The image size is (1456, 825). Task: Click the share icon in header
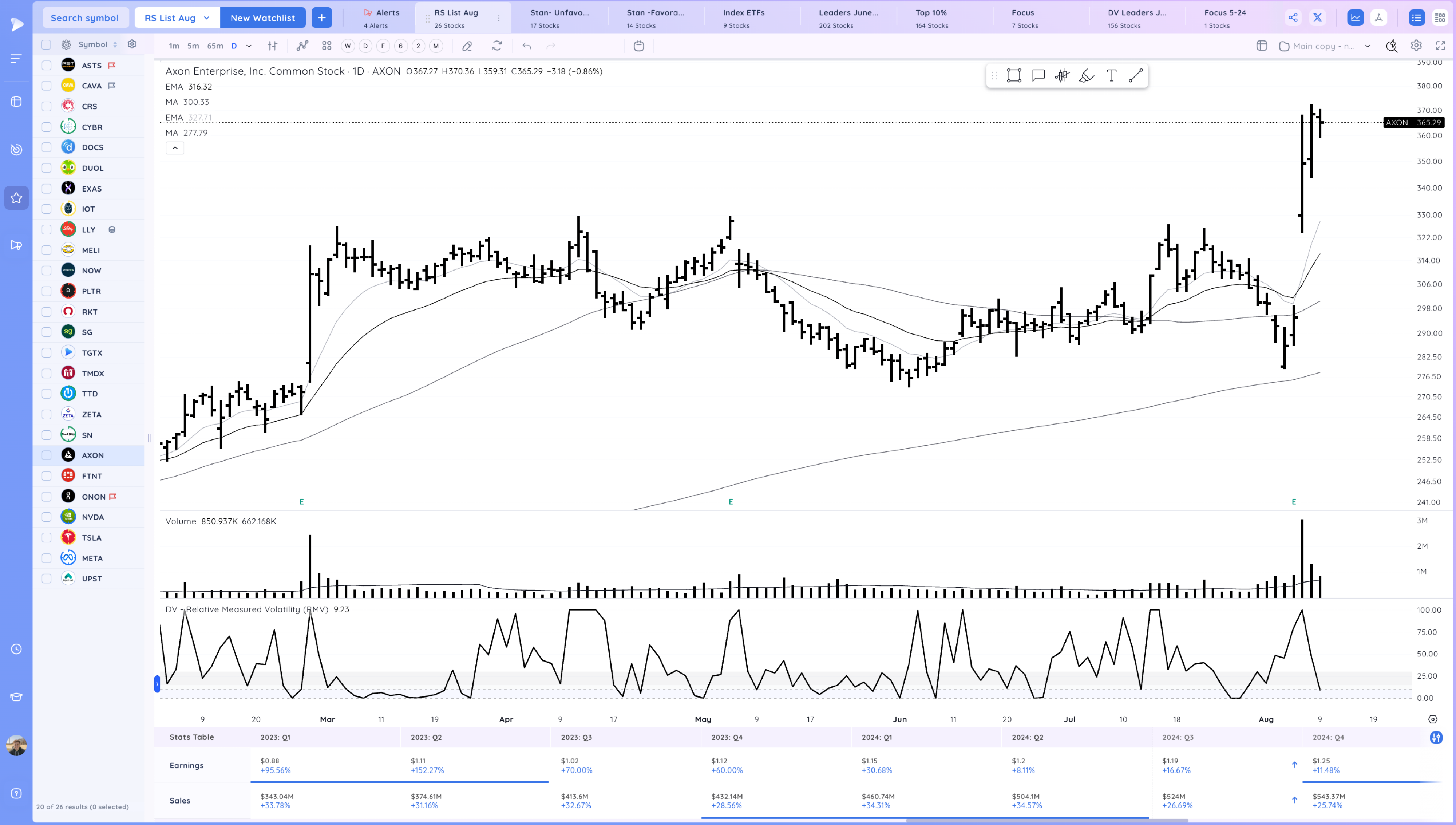coord(1293,17)
